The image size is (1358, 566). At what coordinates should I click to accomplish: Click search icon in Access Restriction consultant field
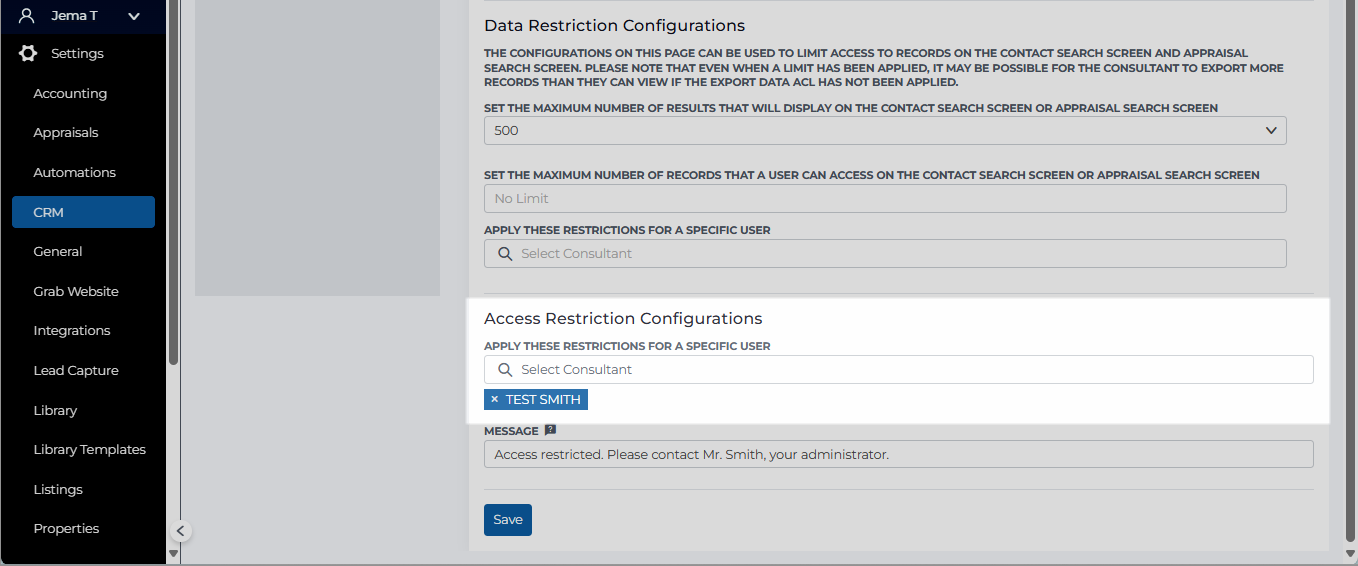[505, 369]
